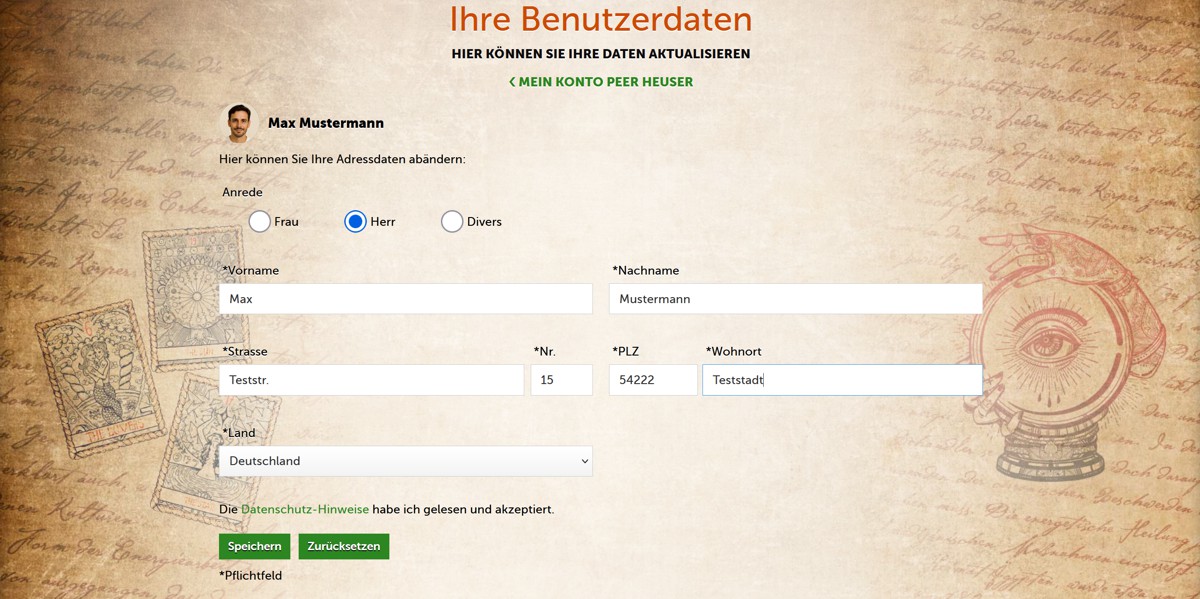Select the Frau radio button
The image size is (1200, 599).
pos(258,221)
